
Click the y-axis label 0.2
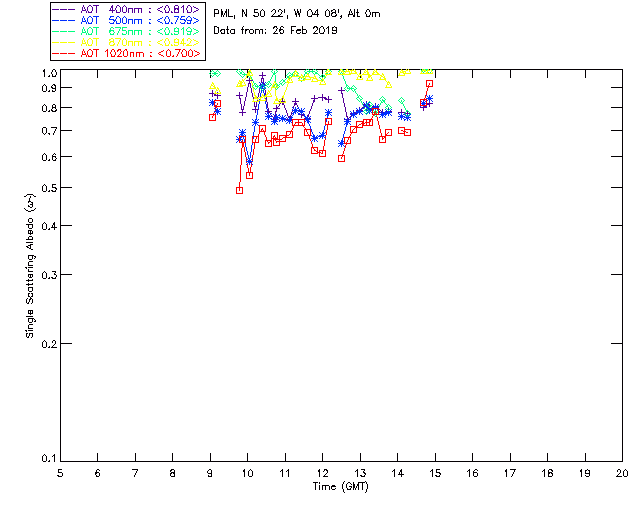pos(49,344)
